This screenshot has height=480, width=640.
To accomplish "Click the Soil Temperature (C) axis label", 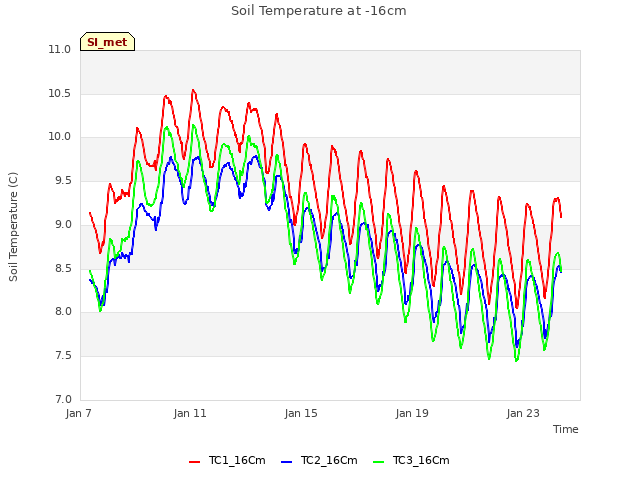I will tap(13, 227).
